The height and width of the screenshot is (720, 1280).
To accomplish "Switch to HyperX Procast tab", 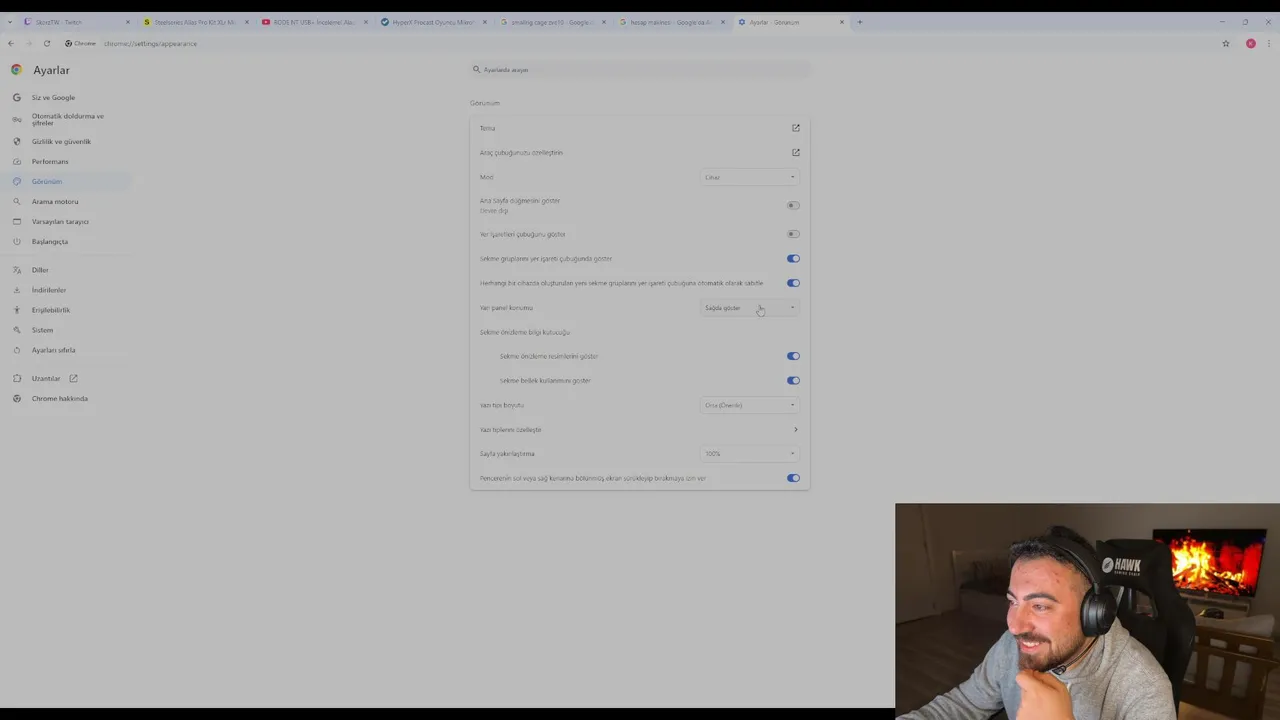I will click(433, 22).
